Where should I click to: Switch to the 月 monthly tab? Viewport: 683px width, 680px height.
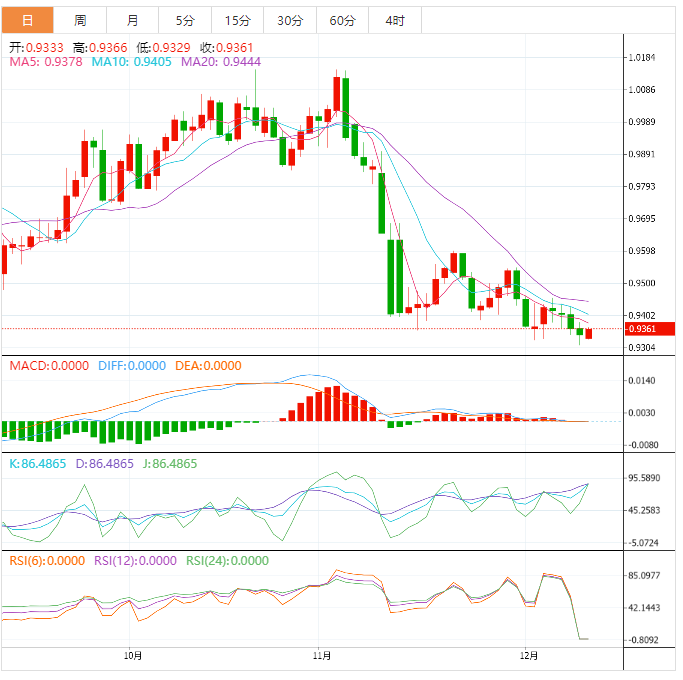[x=132, y=20]
